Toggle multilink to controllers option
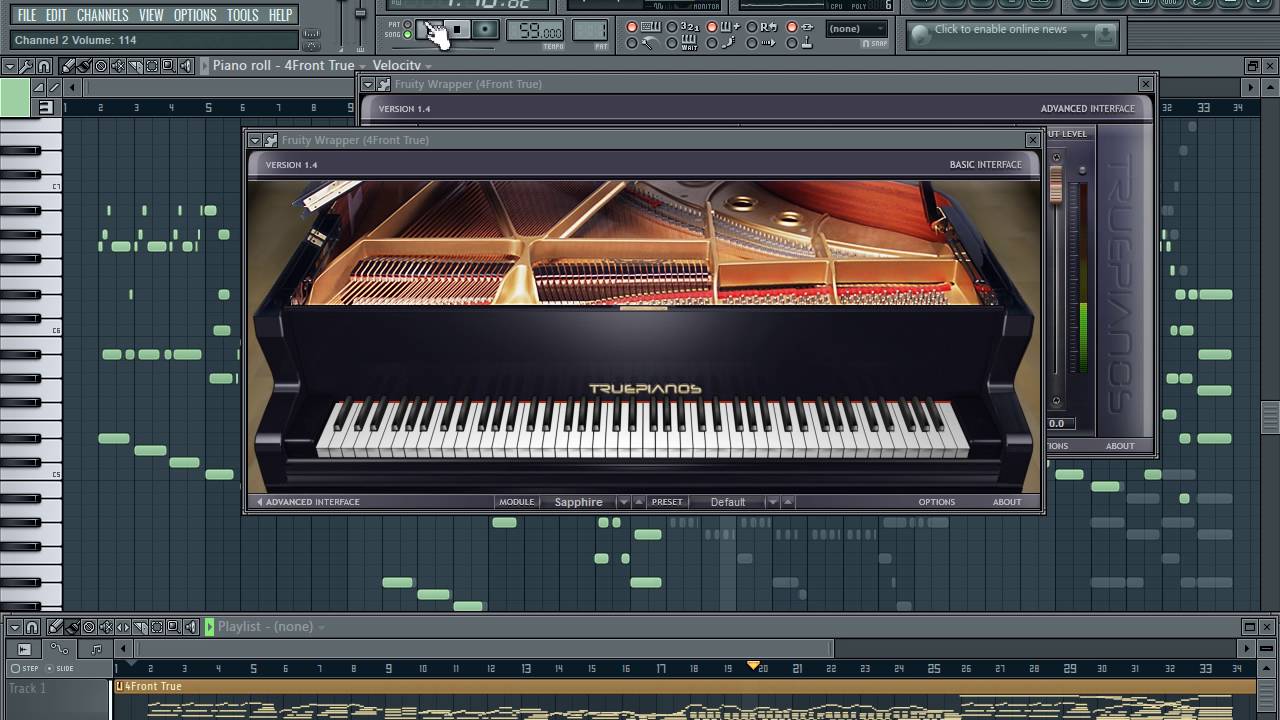Viewport: 1280px width, 720px height. [x=792, y=27]
